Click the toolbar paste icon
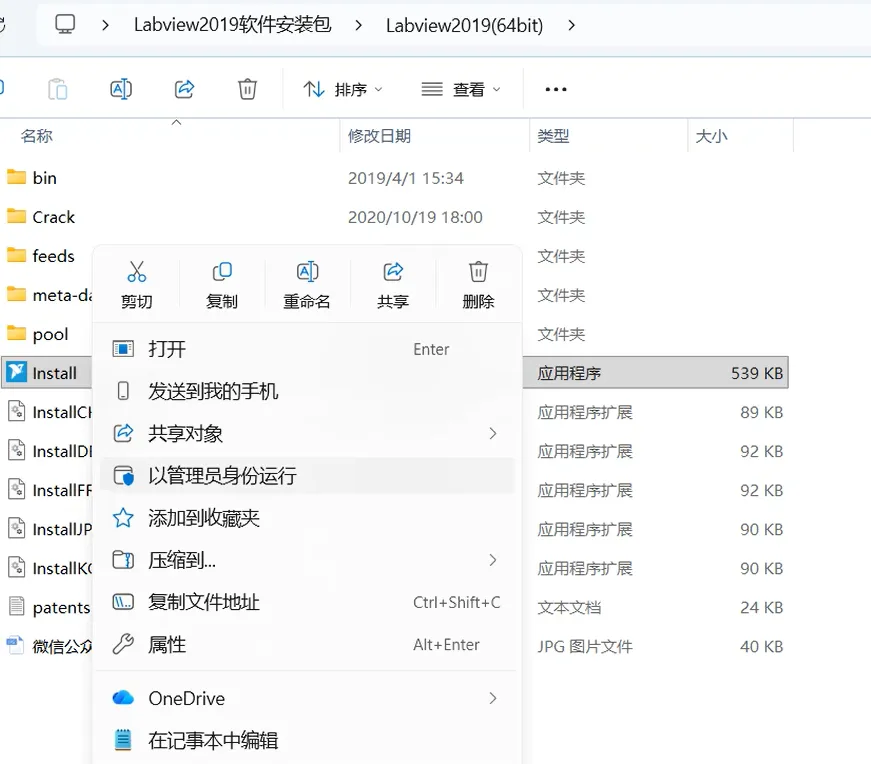 pos(58,89)
